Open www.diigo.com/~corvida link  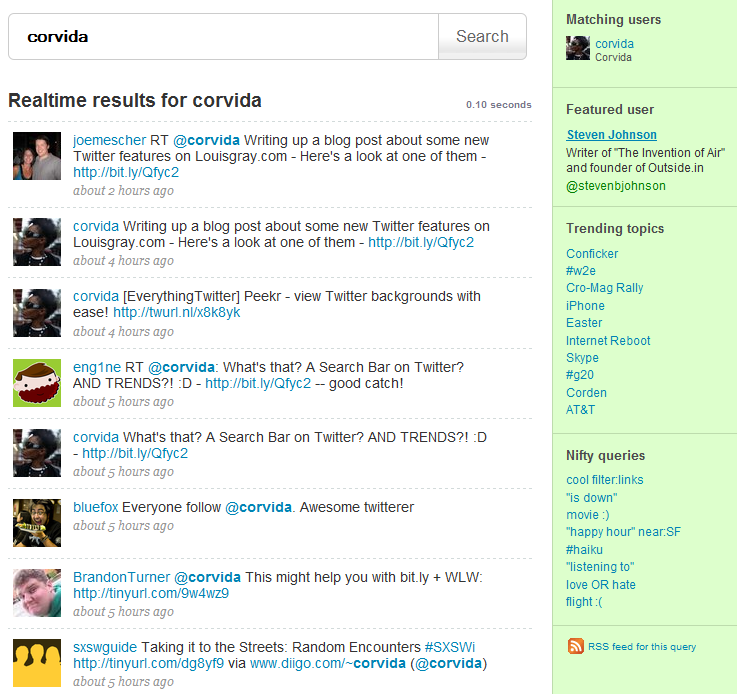tap(328, 663)
